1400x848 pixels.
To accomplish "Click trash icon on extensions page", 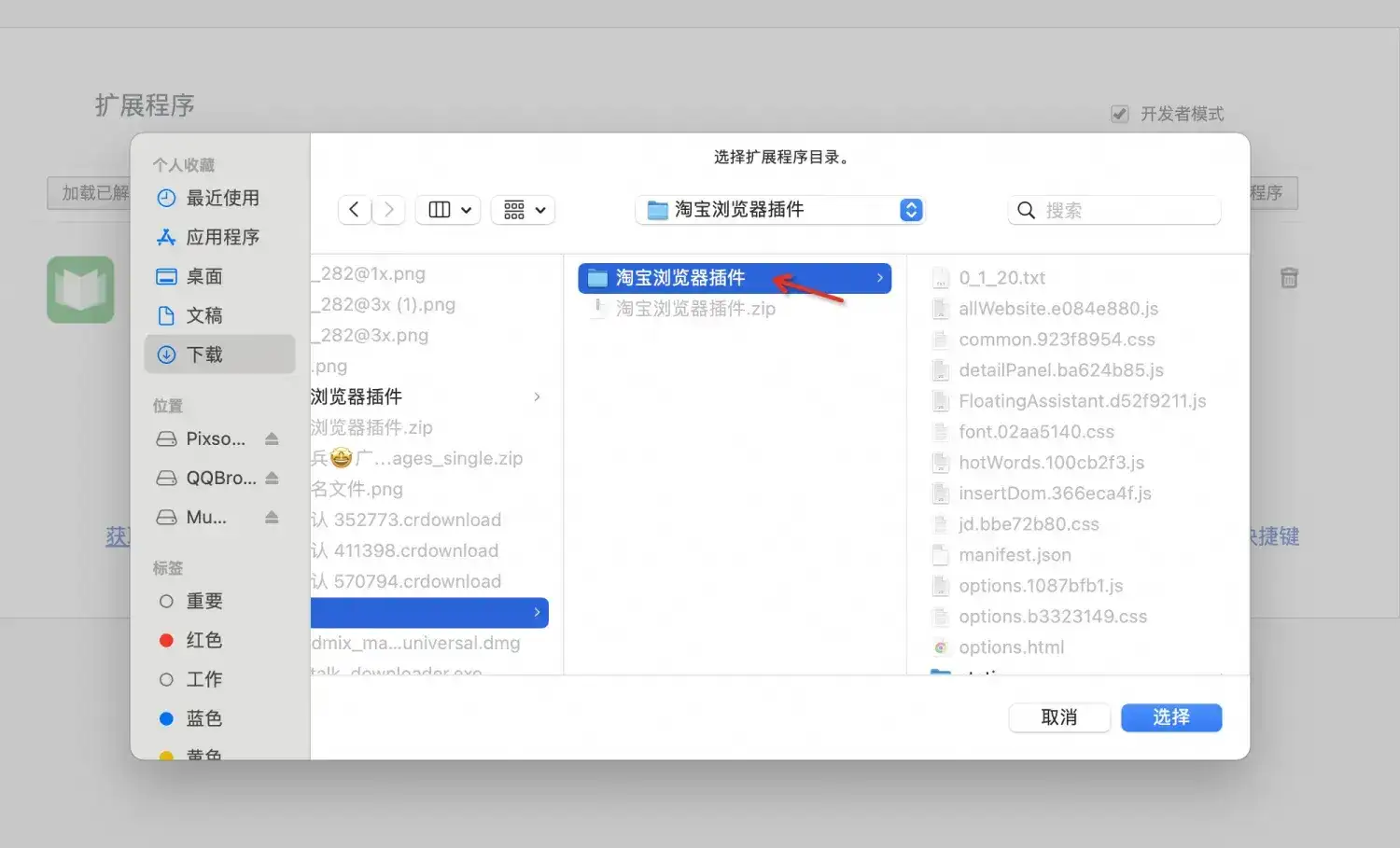I will click(x=1289, y=277).
